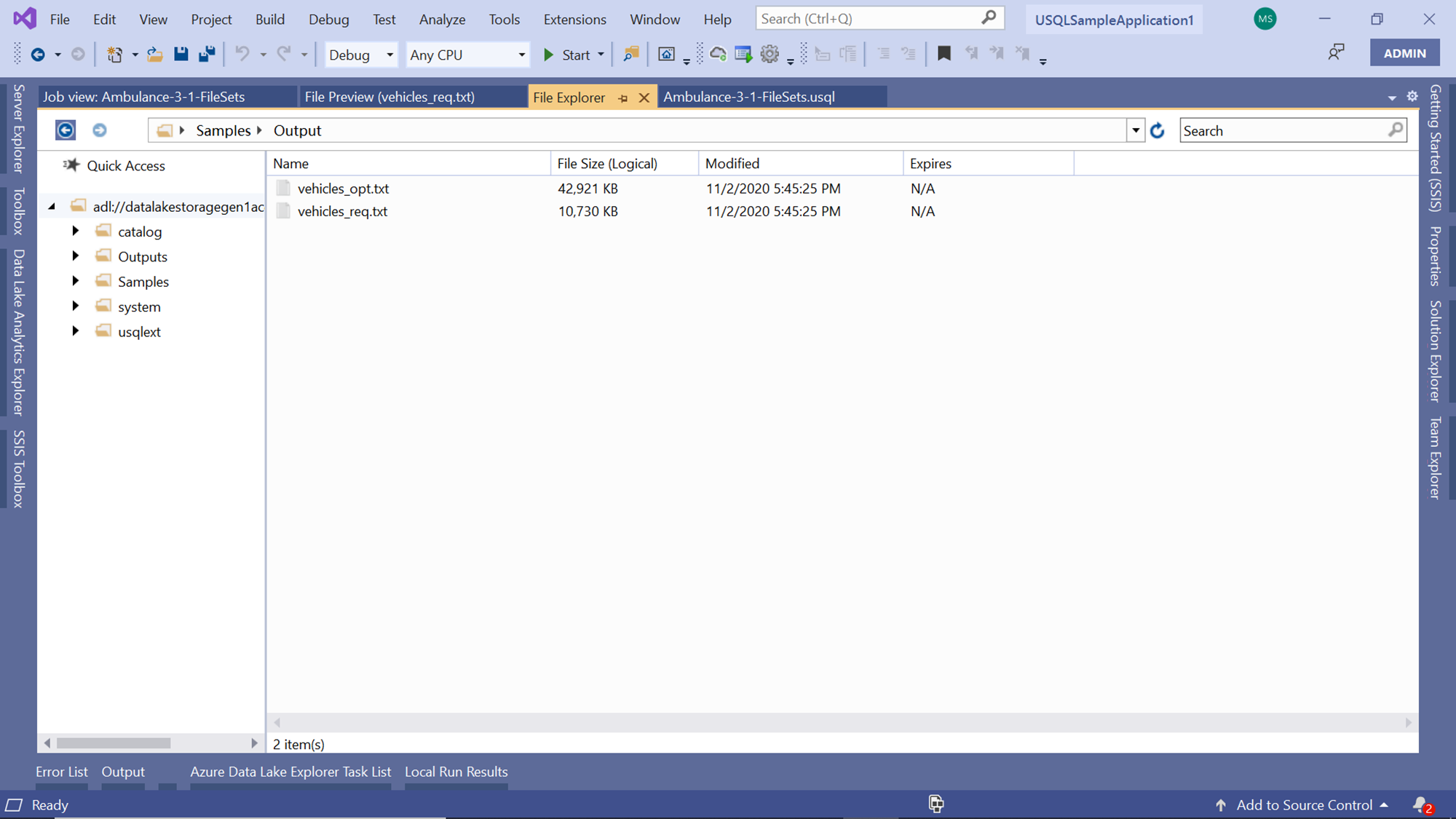
Task: Click Add to Source Control
Action: coord(1303,804)
